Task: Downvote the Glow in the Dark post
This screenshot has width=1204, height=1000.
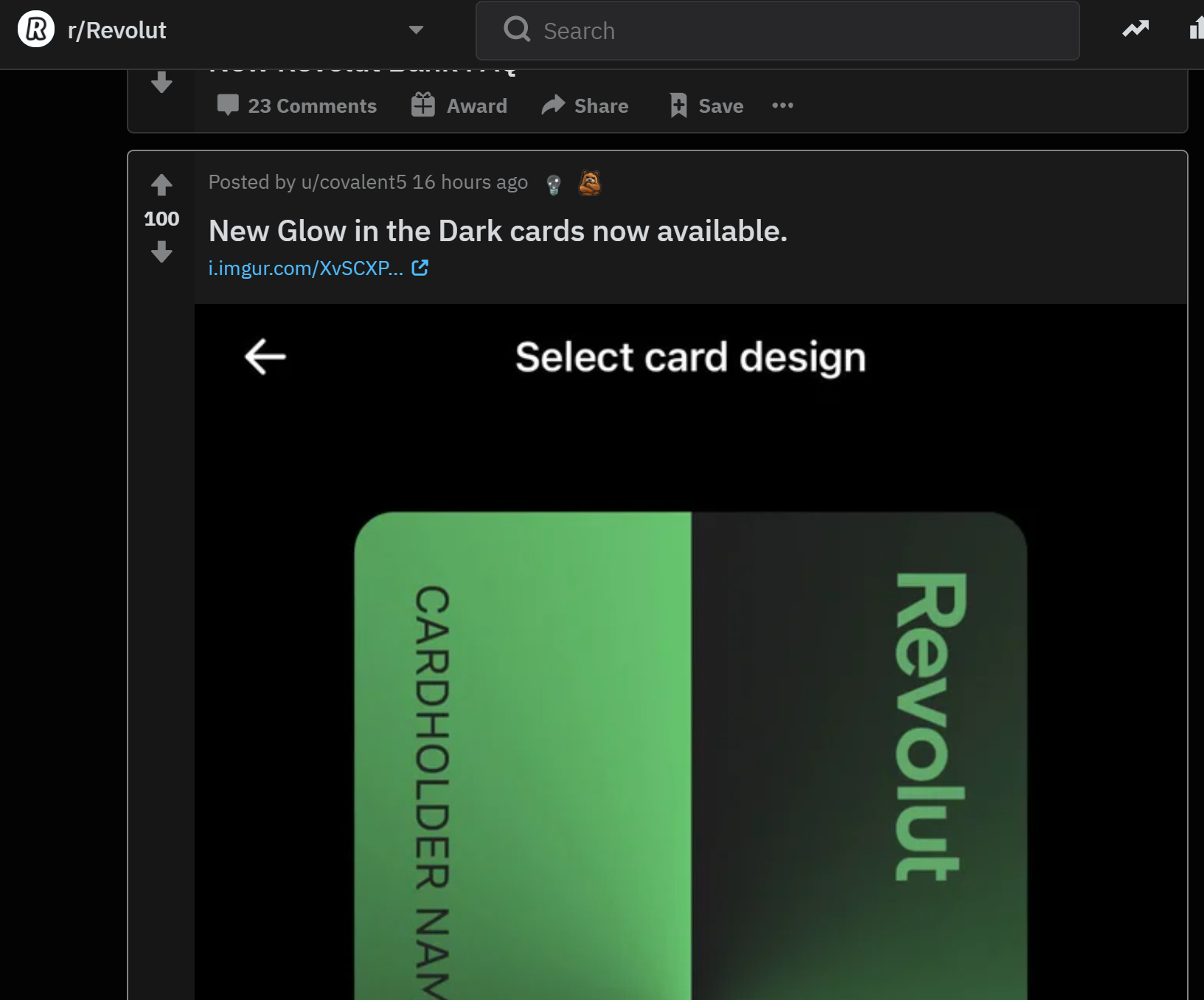Action: 161,253
